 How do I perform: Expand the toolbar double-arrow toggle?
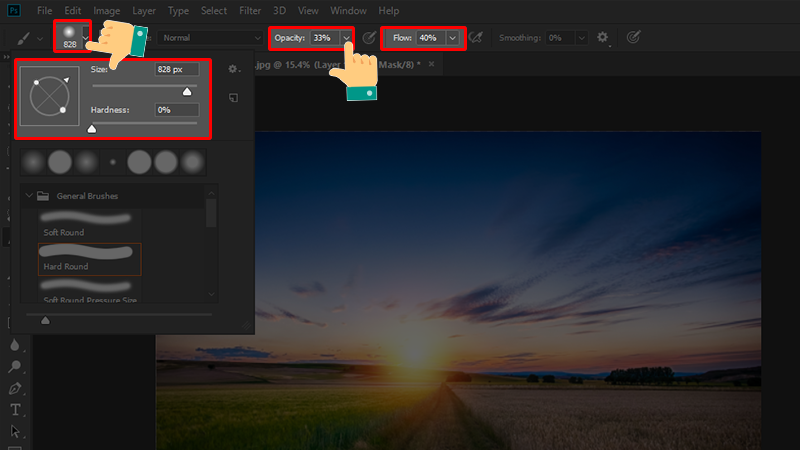coord(6,57)
